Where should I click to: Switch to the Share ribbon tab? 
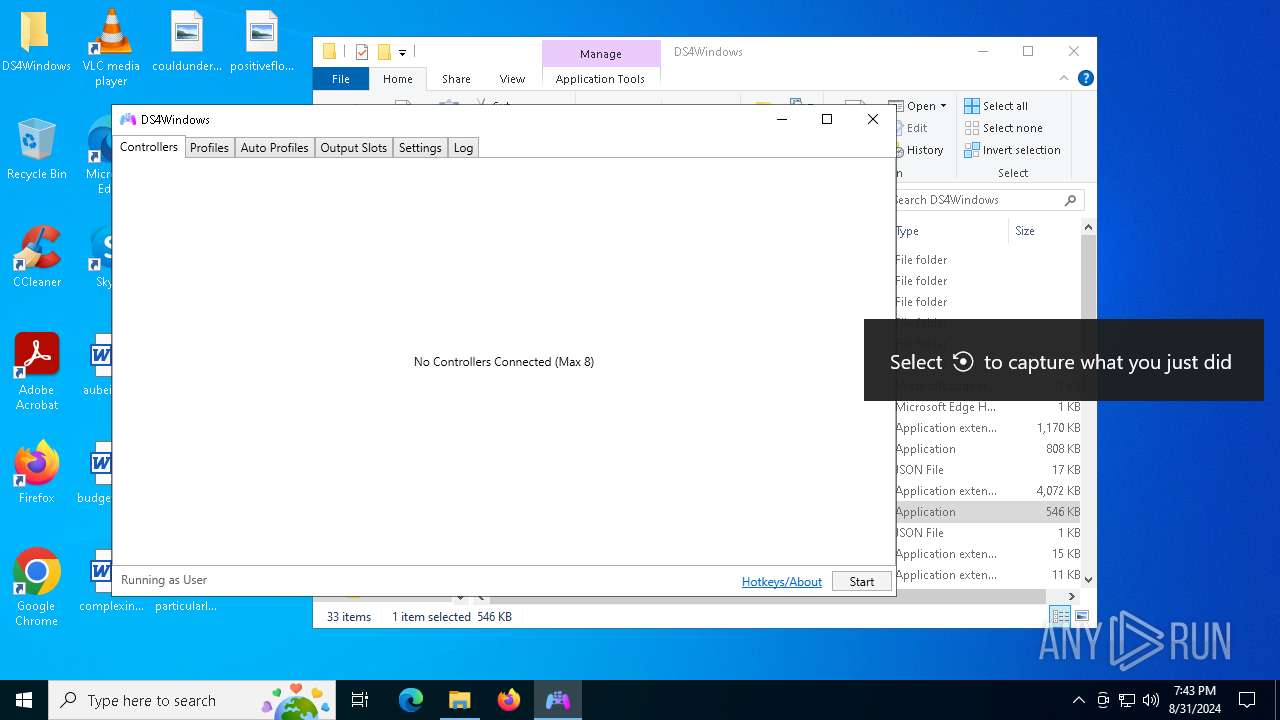(456, 79)
